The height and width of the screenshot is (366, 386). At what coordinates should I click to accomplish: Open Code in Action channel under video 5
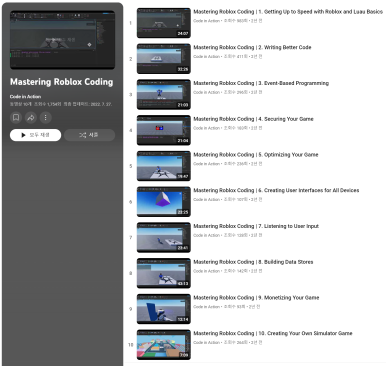tap(206, 164)
